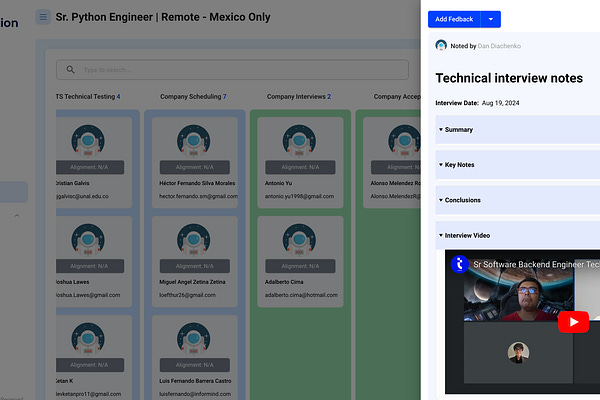Select Company Interviews column header
The height and width of the screenshot is (400, 600).
pos(299,96)
